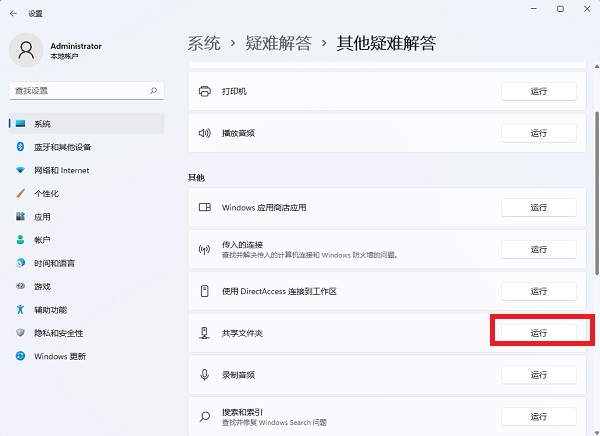Viewport: 600px width, 436px height.
Task: Run the 播放音频 troubleshooter
Action: click(538, 133)
